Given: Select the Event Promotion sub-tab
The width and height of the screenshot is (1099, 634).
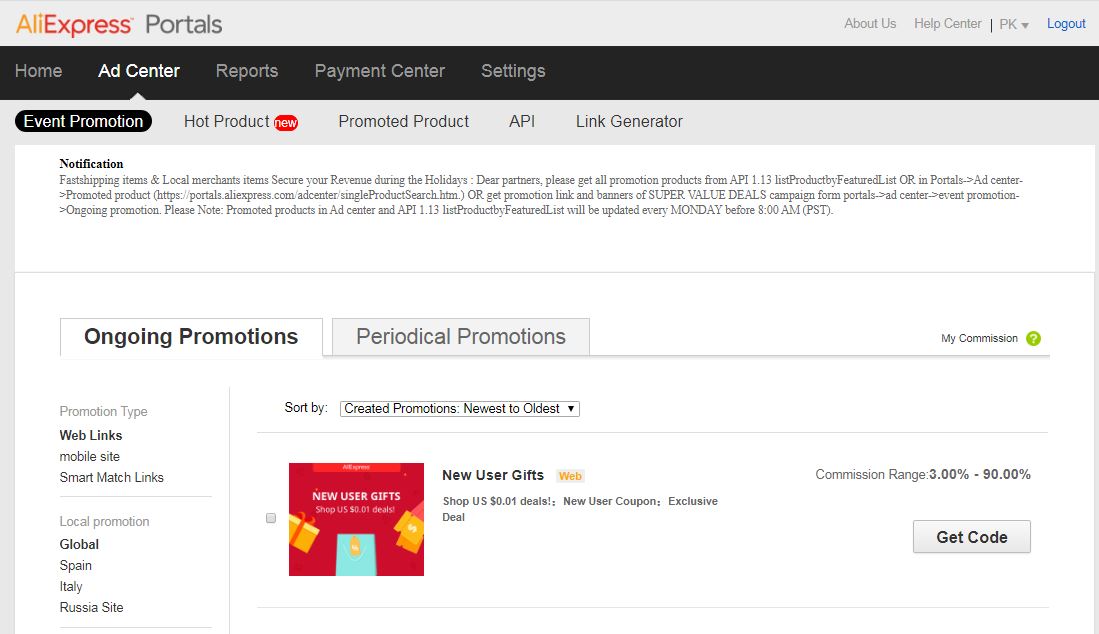Looking at the screenshot, I should 83,121.
